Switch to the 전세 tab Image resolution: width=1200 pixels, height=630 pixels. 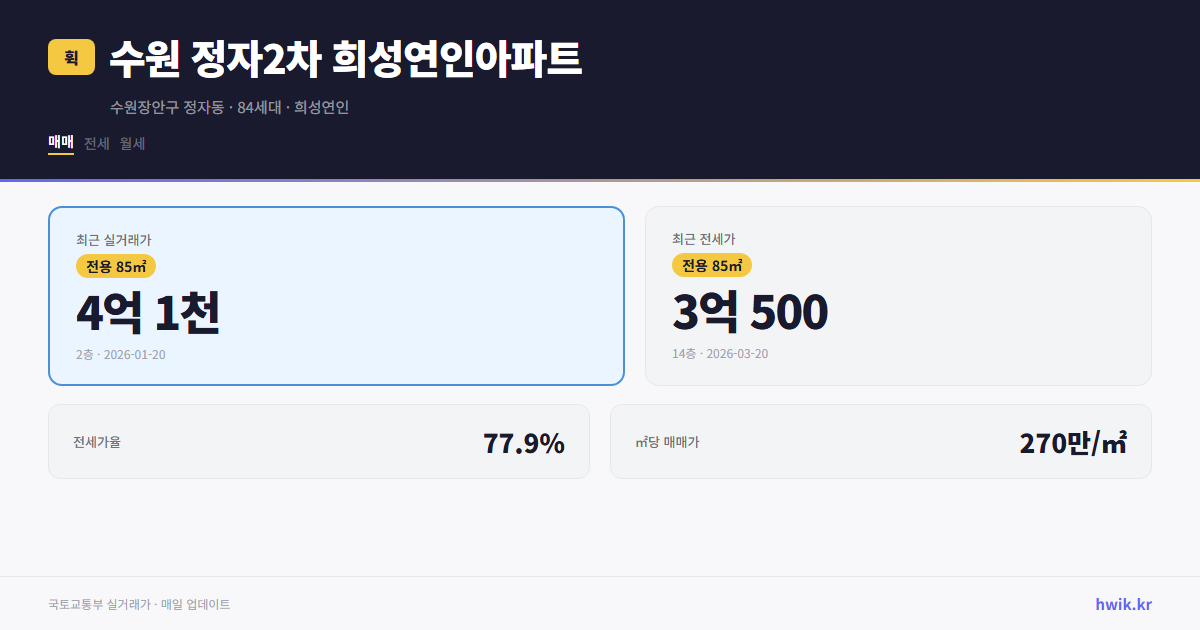(x=95, y=143)
